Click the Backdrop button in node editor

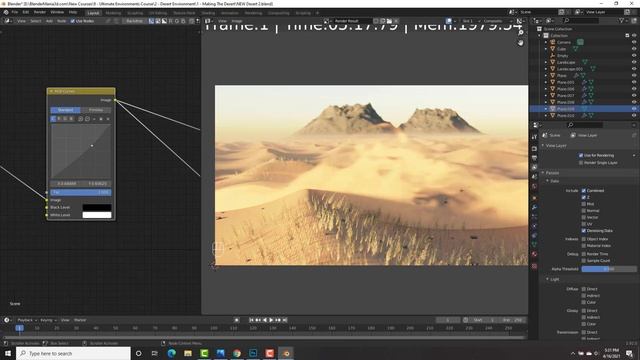(134, 21)
